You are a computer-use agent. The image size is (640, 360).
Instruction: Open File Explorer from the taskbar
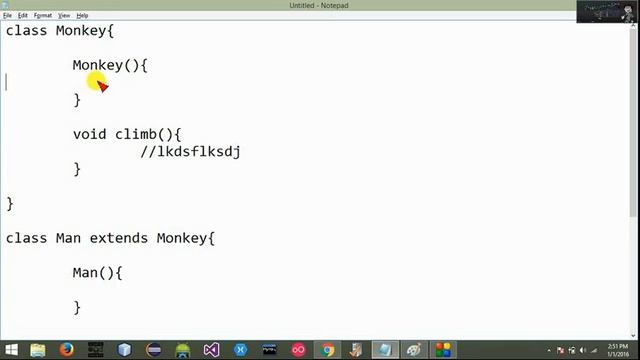tap(38, 350)
